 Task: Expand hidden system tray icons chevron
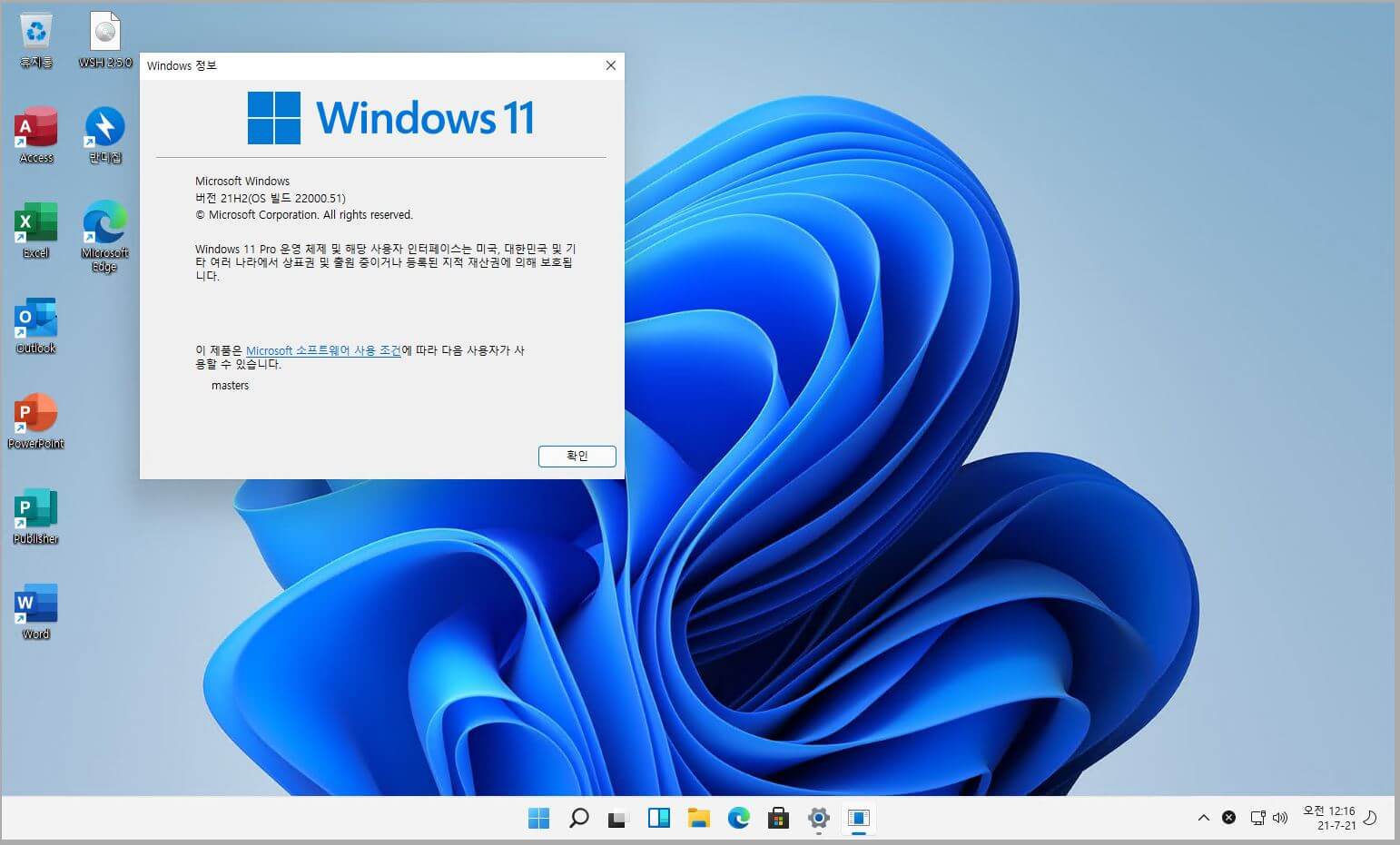1204,818
